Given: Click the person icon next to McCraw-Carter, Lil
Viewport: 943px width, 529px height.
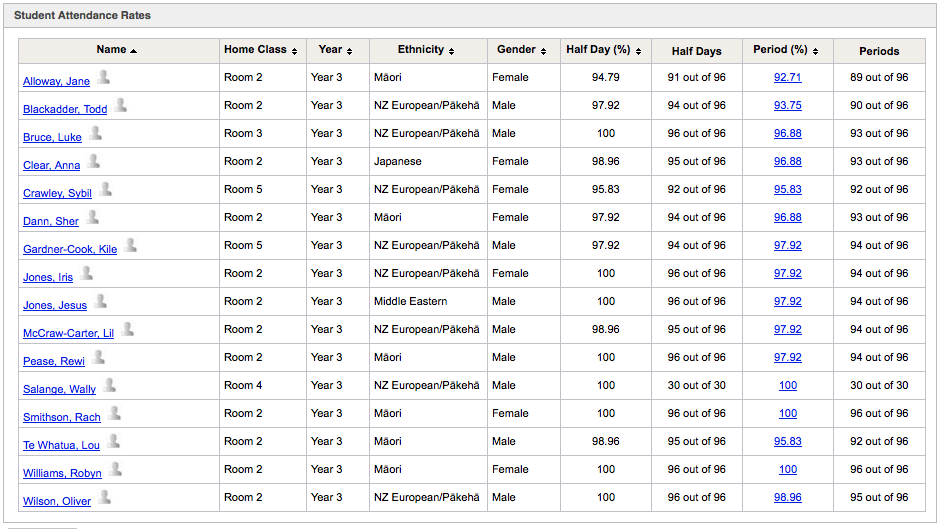Looking at the screenshot, I should [x=127, y=329].
